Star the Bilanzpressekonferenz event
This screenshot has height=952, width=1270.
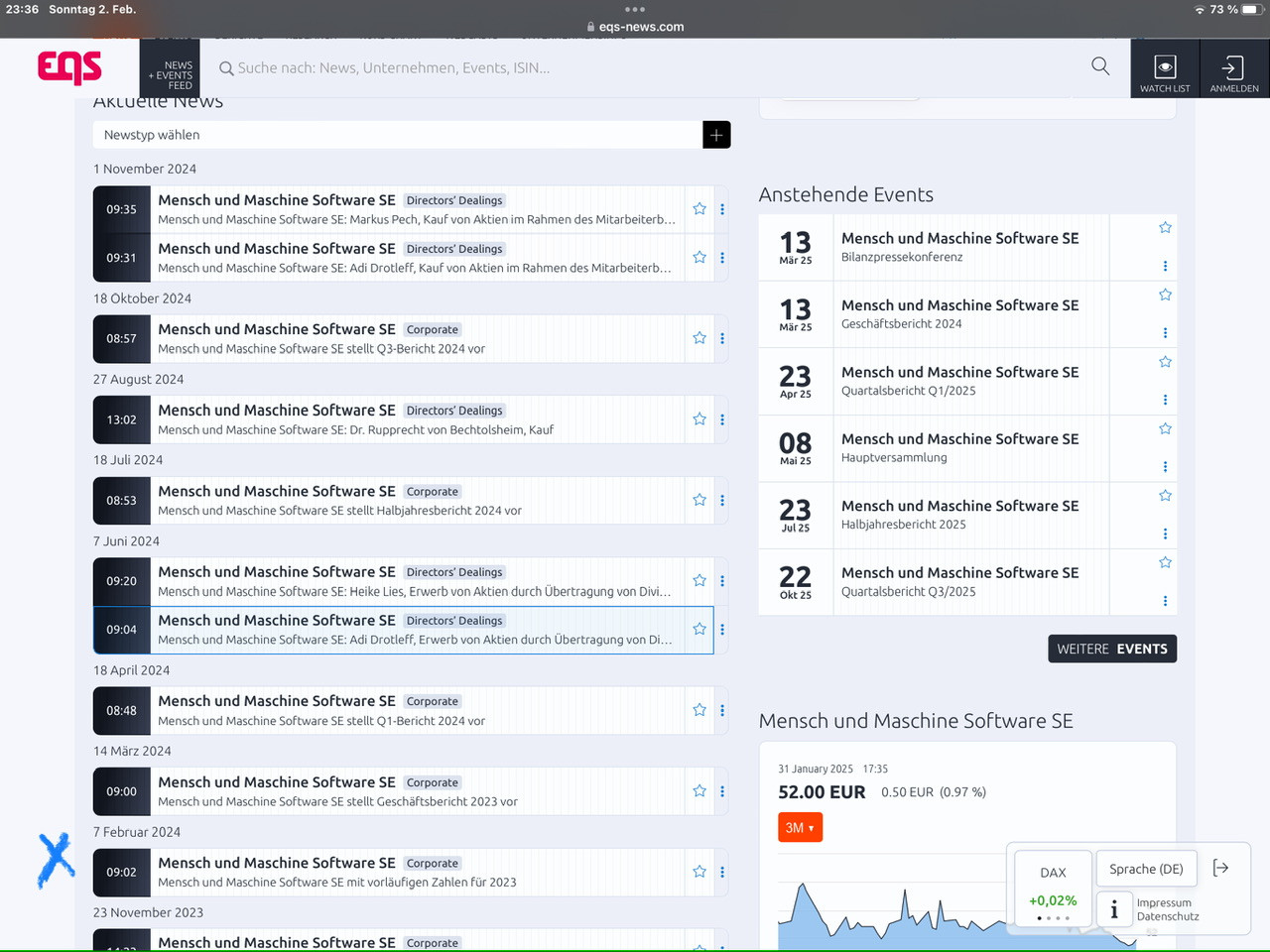[1165, 228]
